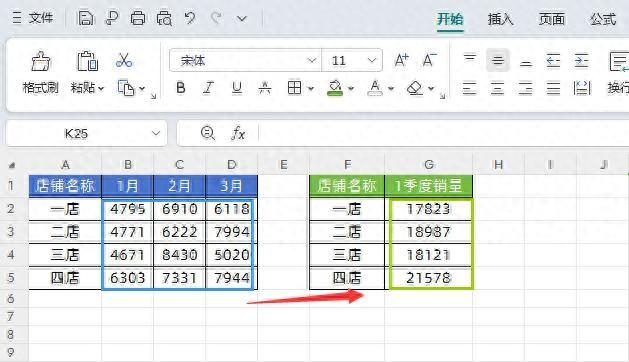Select cell G2 containing 17823
This screenshot has height=362, width=629.
[x=428, y=209]
